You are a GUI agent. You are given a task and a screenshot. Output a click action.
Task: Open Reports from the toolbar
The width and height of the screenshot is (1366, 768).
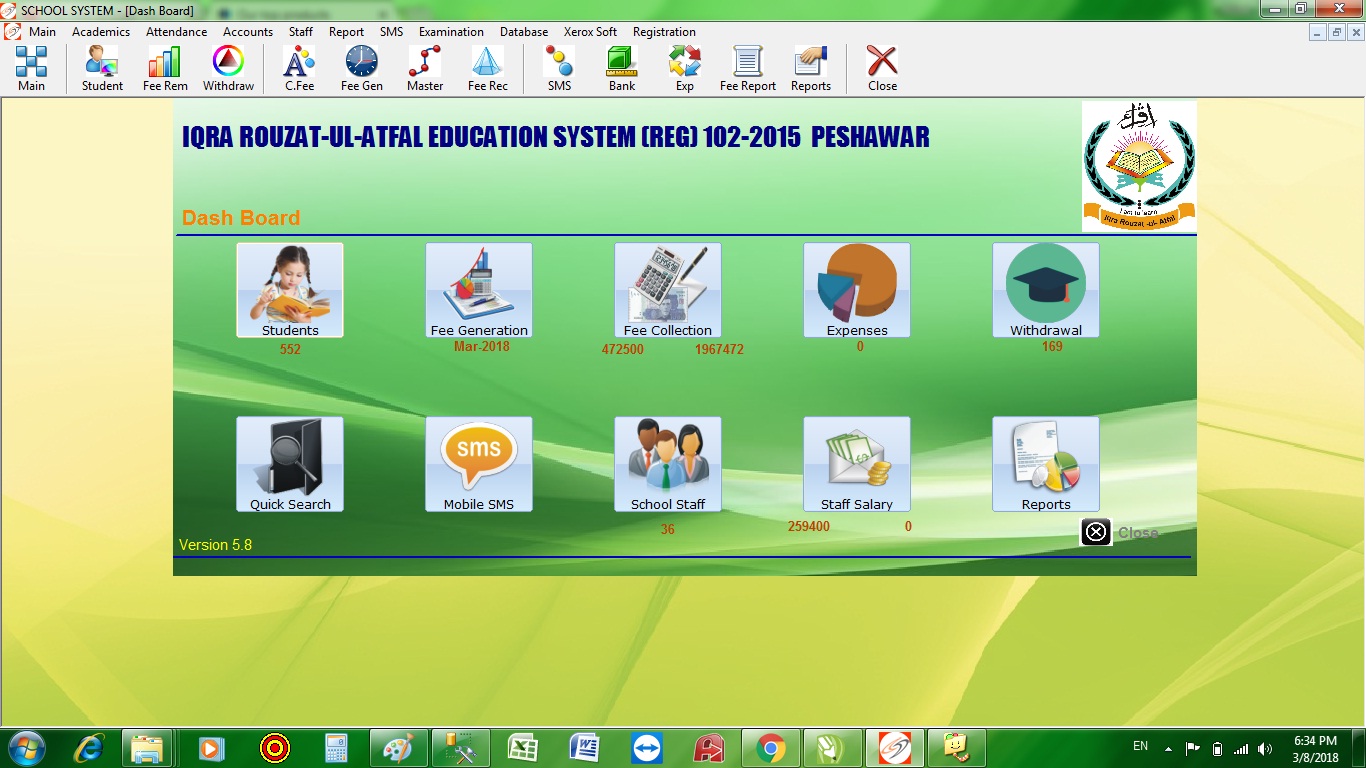[x=811, y=68]
